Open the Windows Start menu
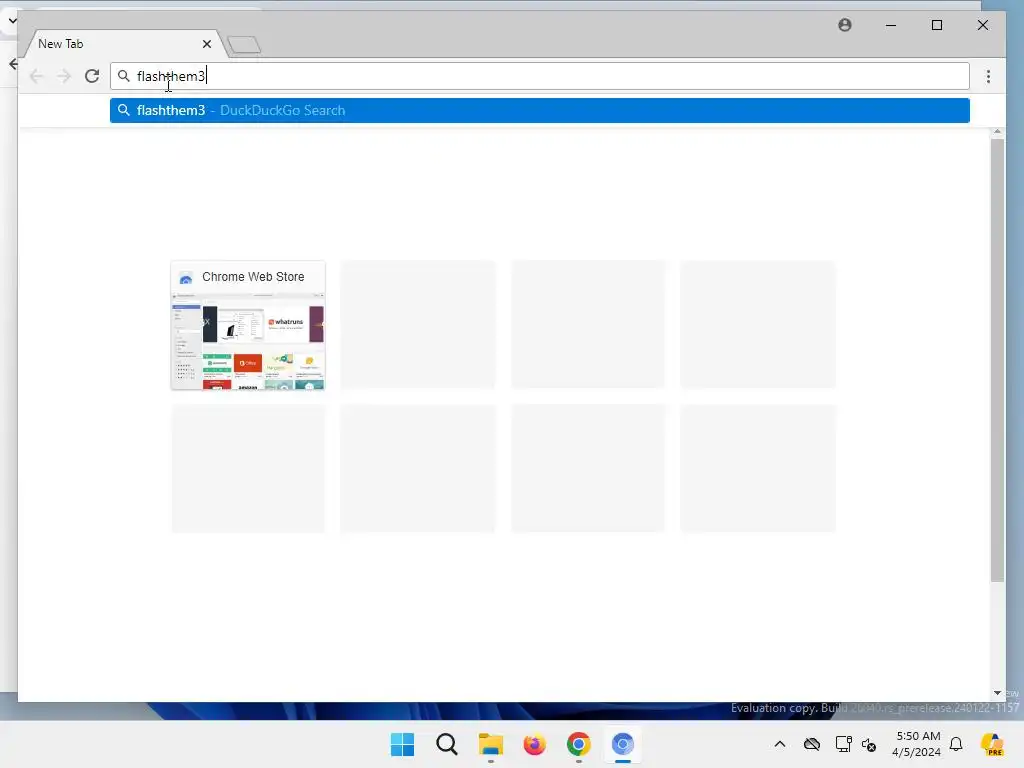 click(x=402, y=744)
